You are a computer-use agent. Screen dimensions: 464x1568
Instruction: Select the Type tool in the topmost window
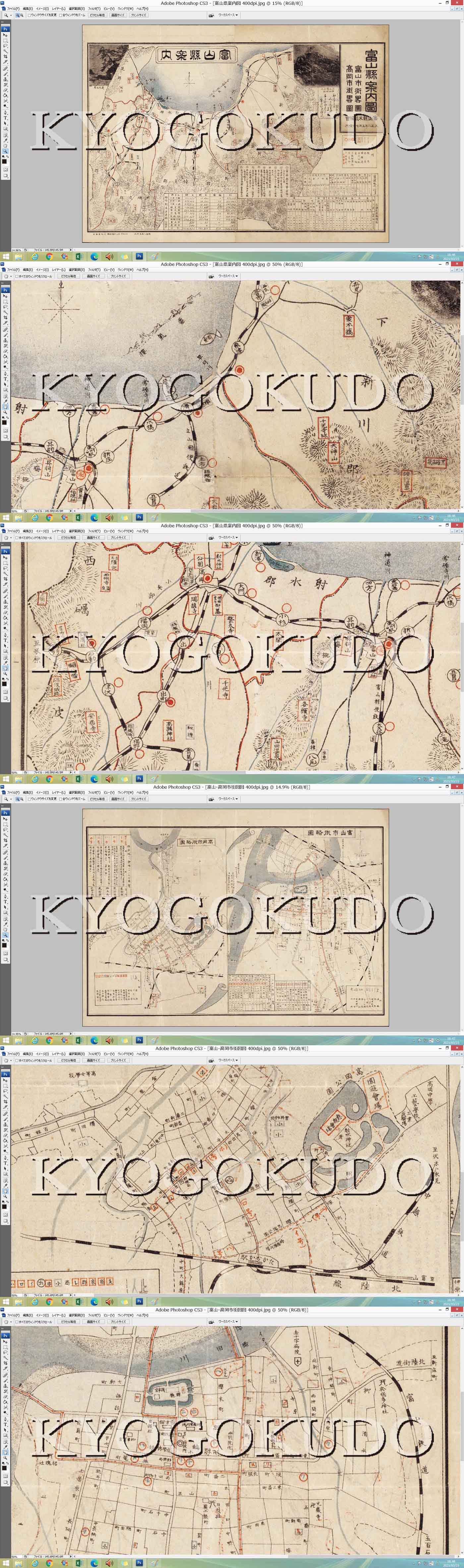6,118
